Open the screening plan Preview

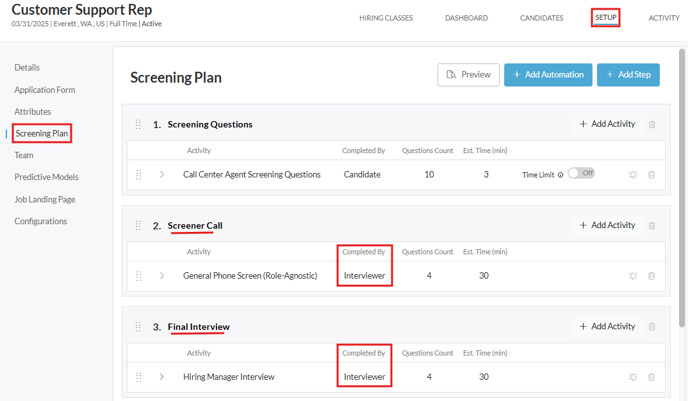(x=468, y=75)
